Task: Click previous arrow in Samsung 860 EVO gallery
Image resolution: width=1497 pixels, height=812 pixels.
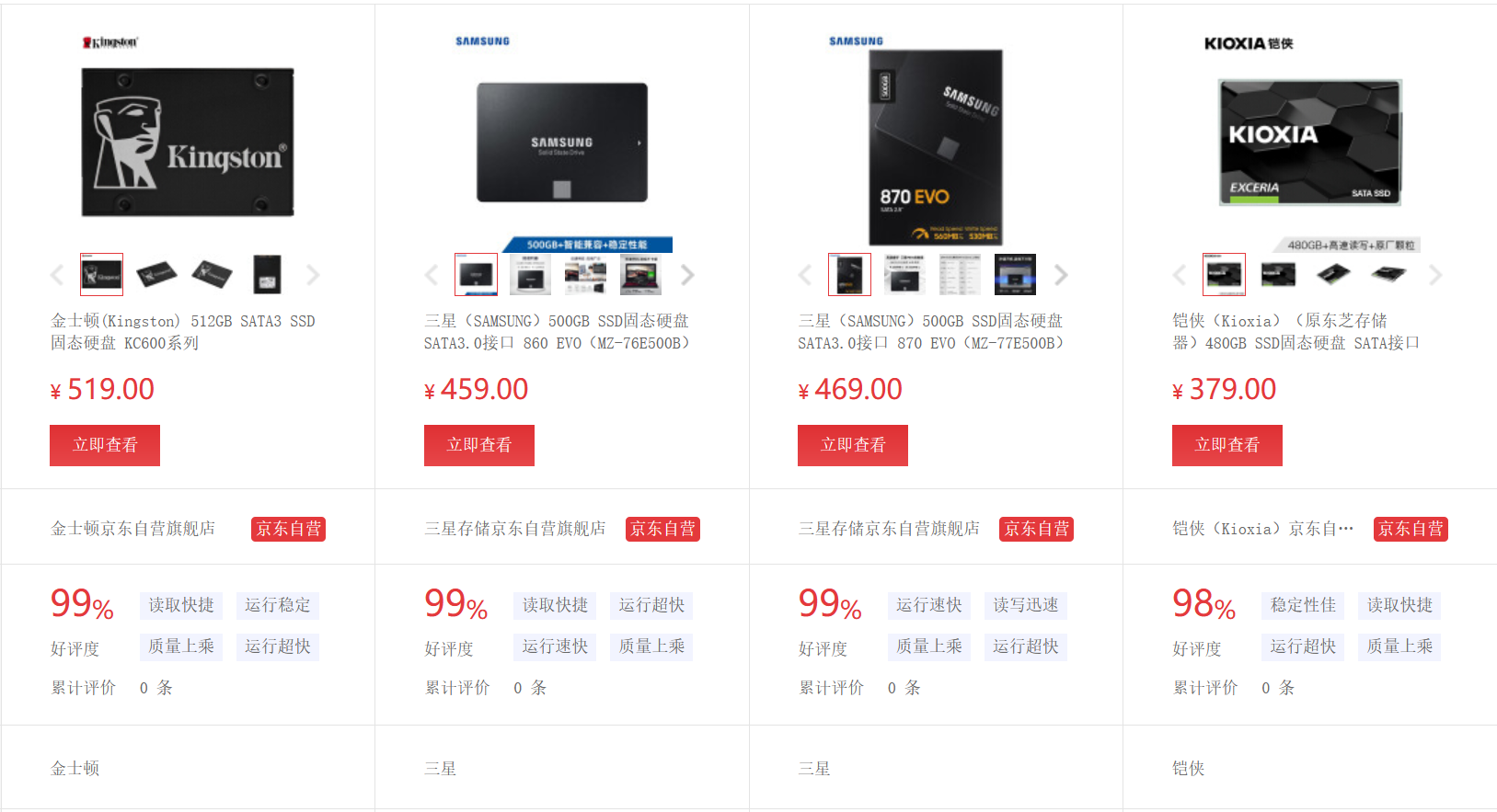Action: (431, 275)
